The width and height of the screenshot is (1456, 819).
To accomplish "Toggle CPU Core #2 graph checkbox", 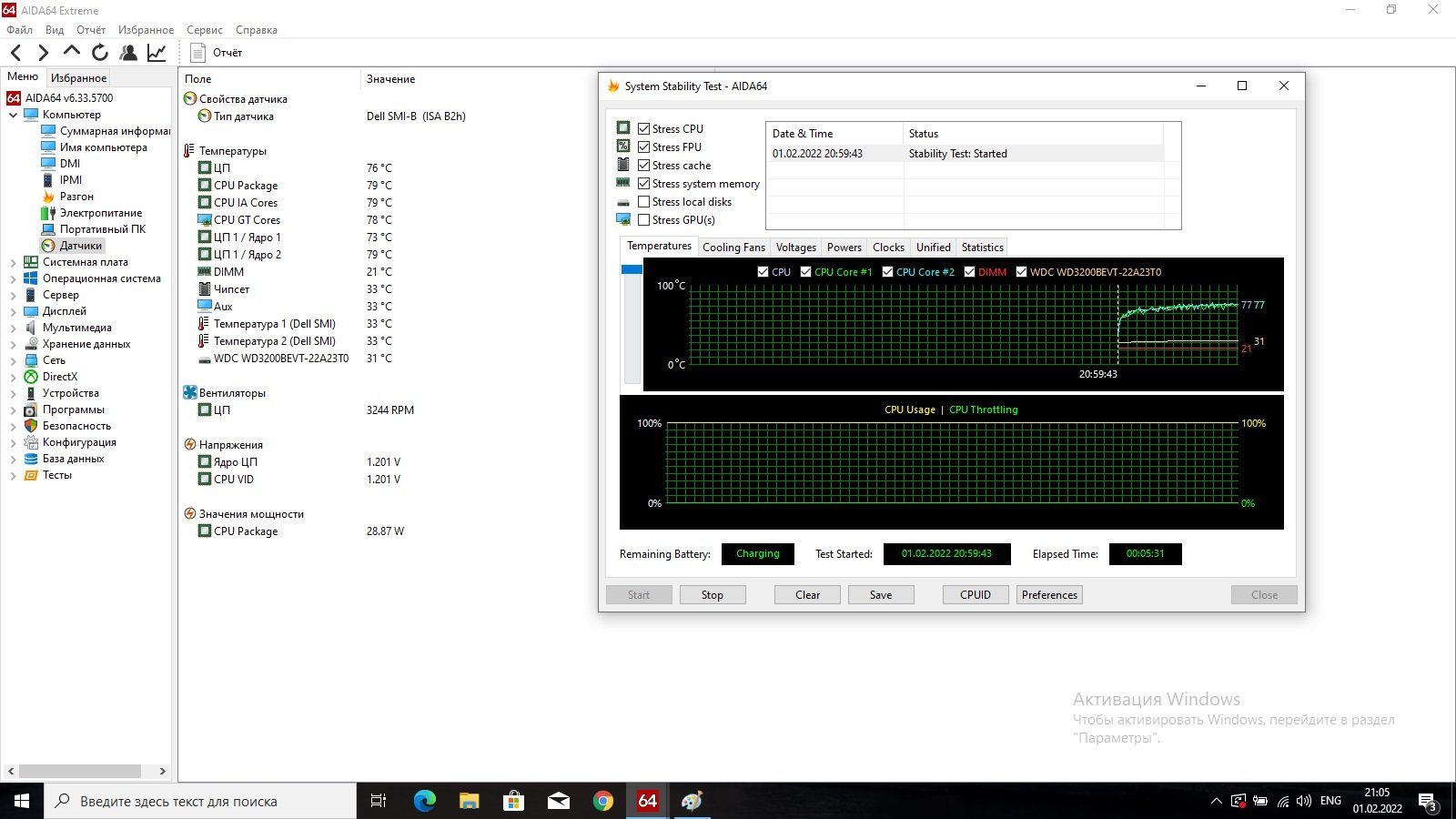I will coord(888,272).
